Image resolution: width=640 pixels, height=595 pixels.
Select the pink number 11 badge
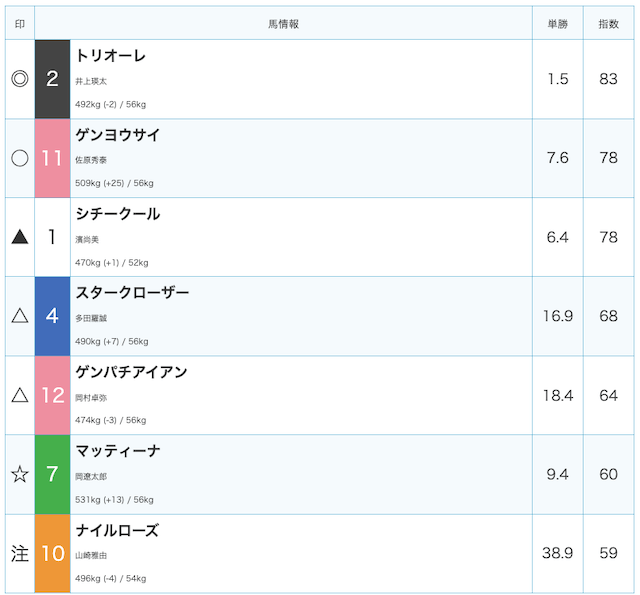click(52, 158)
